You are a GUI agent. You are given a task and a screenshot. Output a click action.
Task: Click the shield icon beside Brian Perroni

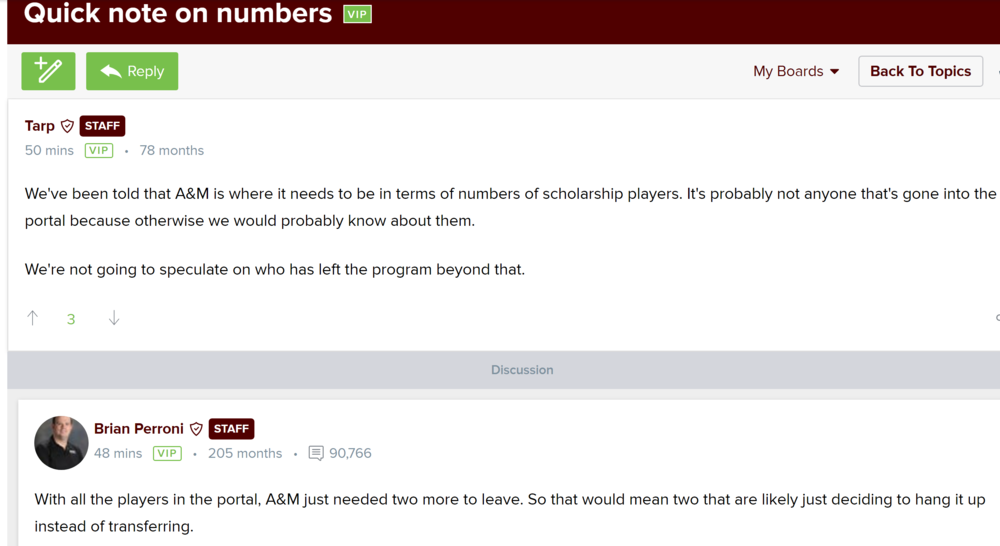click(x=197, y=429)
